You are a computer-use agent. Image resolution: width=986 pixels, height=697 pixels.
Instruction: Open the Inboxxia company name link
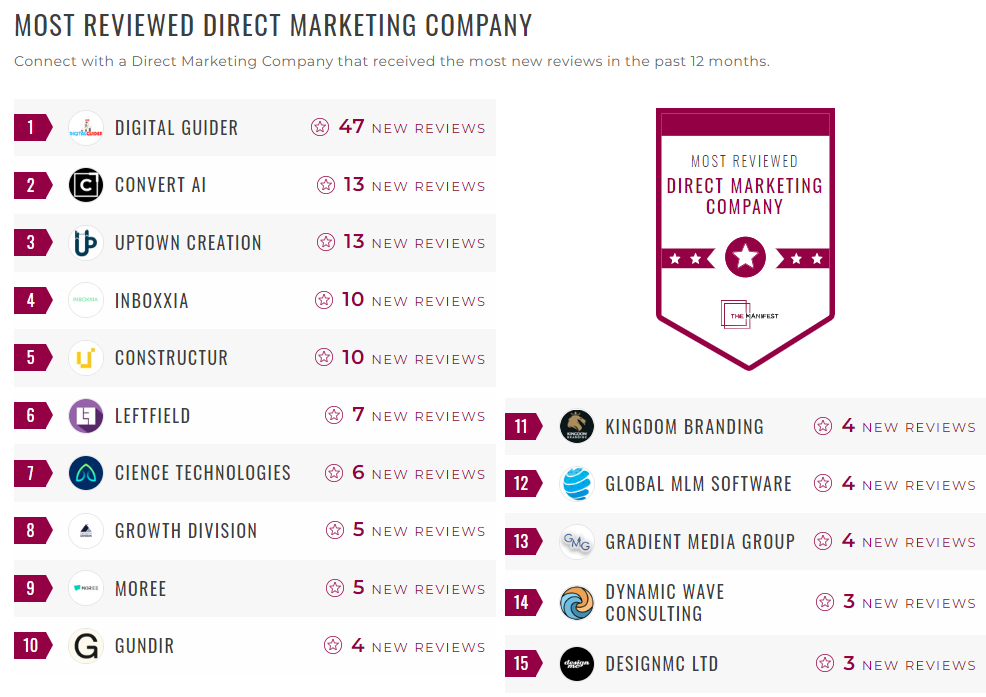(151, 301)
